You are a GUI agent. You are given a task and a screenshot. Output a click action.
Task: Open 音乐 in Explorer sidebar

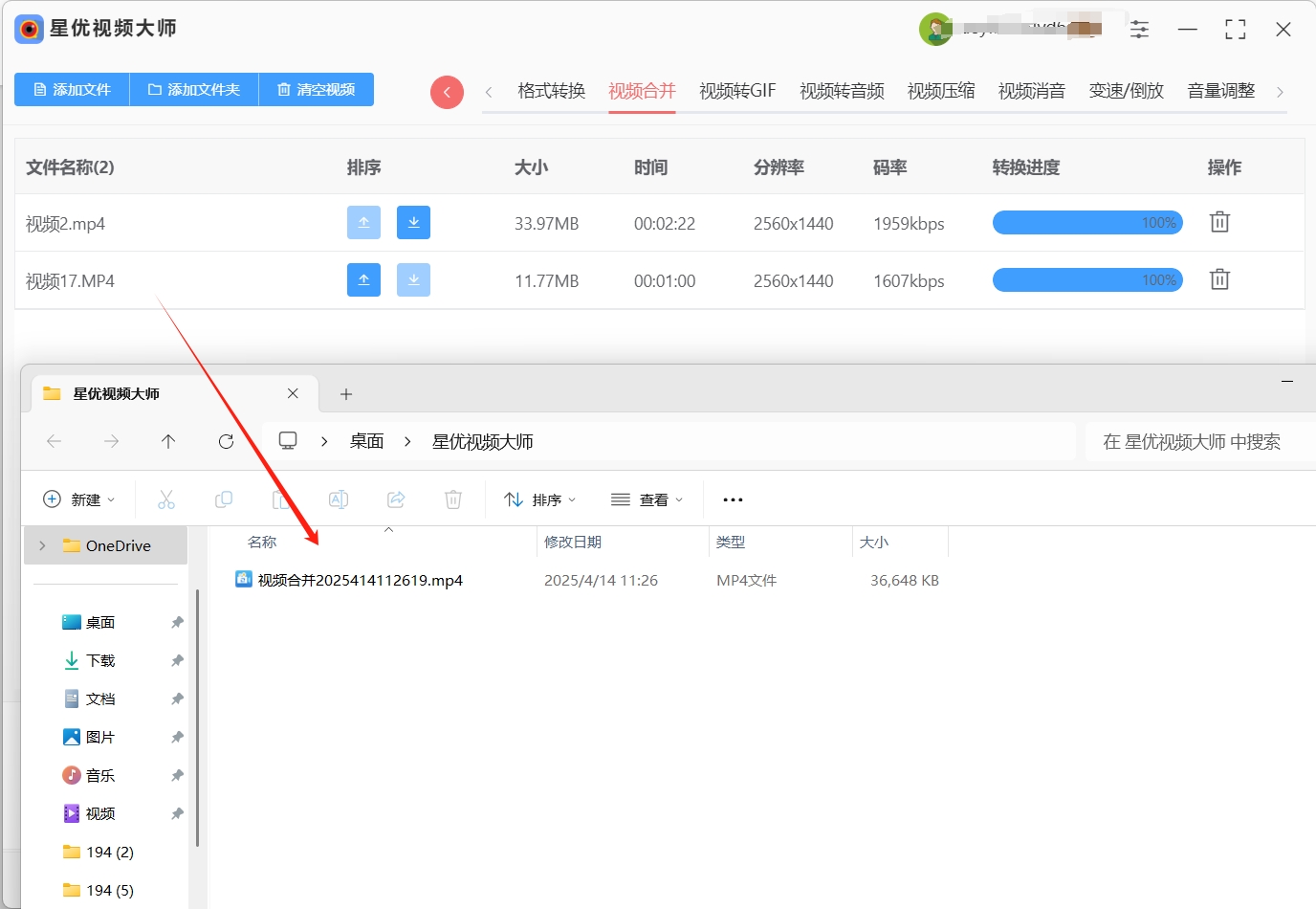point(100,775)
